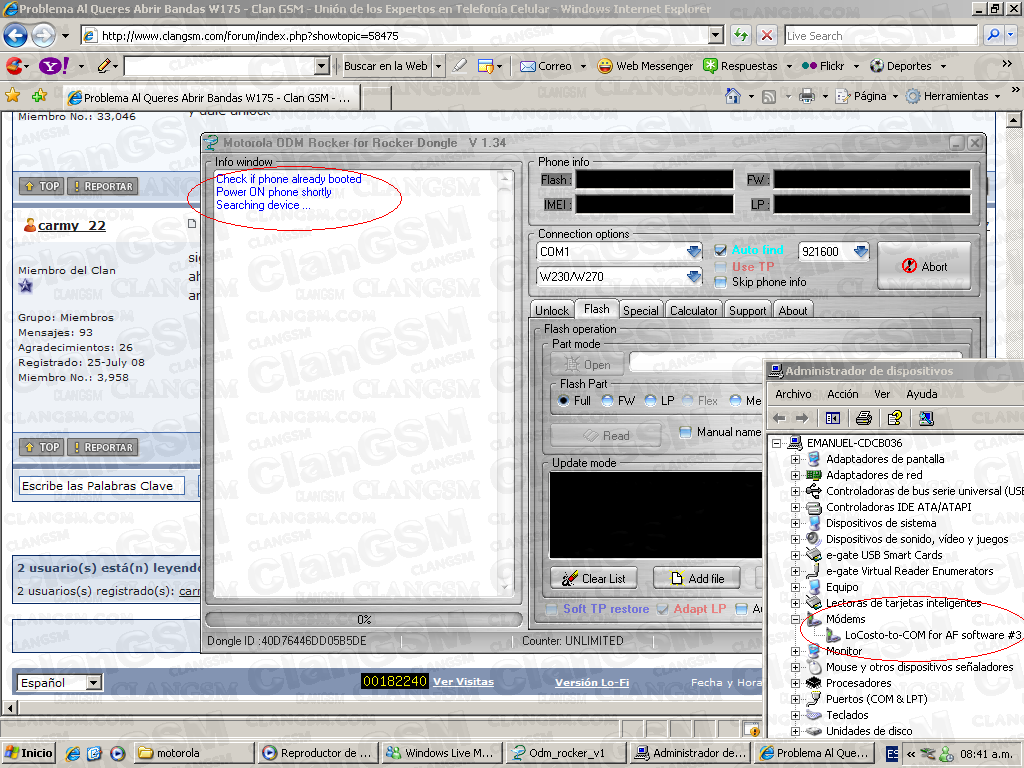This screenshot has width=1024, height=768.
Task: Click the Clear List button
Action: tap(596, 579)
